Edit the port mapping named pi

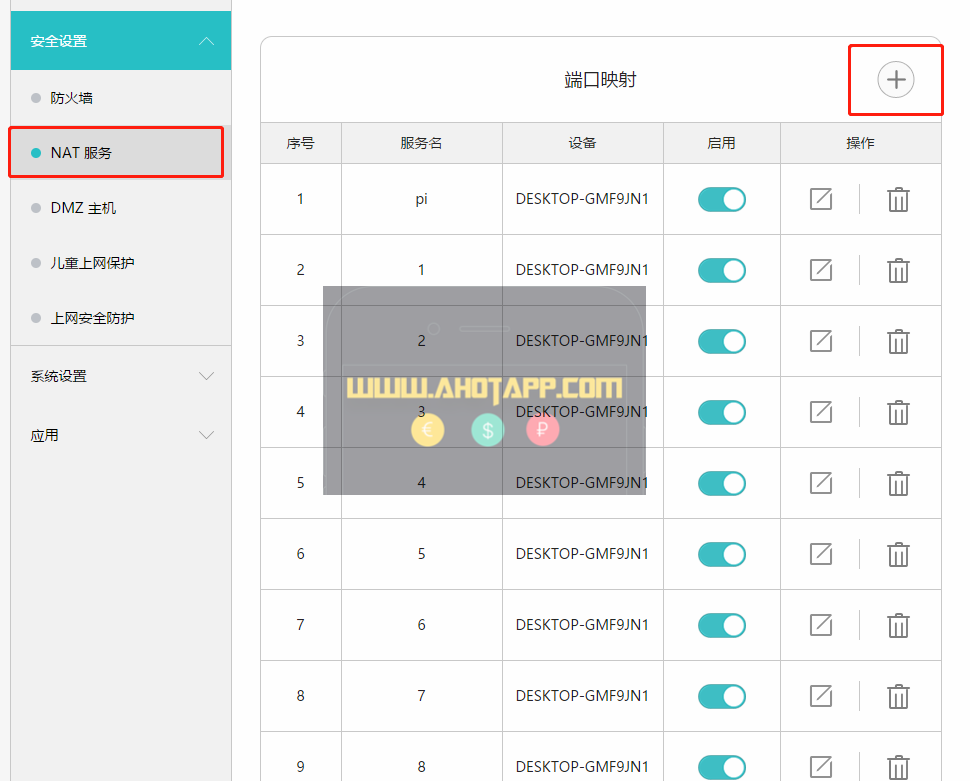[x=821, y=199]
